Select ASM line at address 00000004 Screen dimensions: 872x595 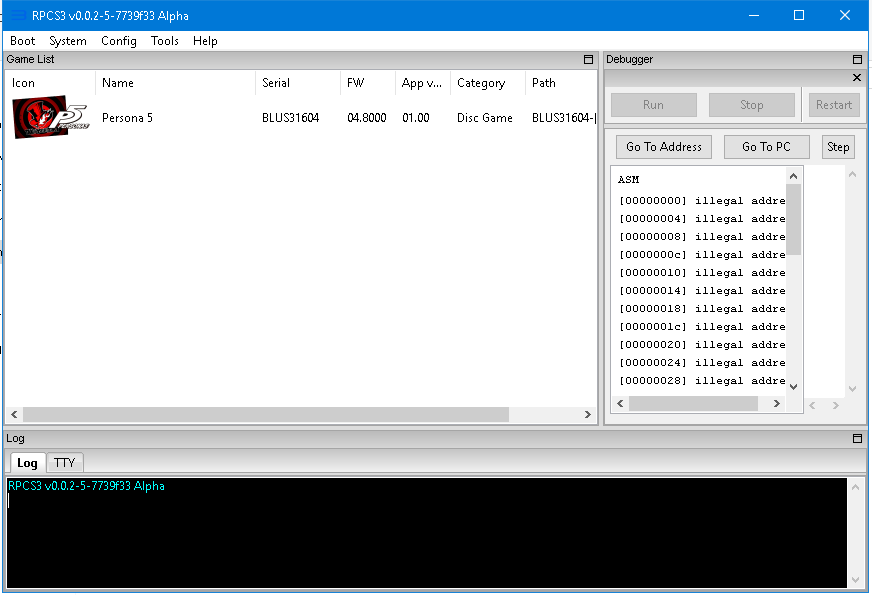[x=702, y=219]
